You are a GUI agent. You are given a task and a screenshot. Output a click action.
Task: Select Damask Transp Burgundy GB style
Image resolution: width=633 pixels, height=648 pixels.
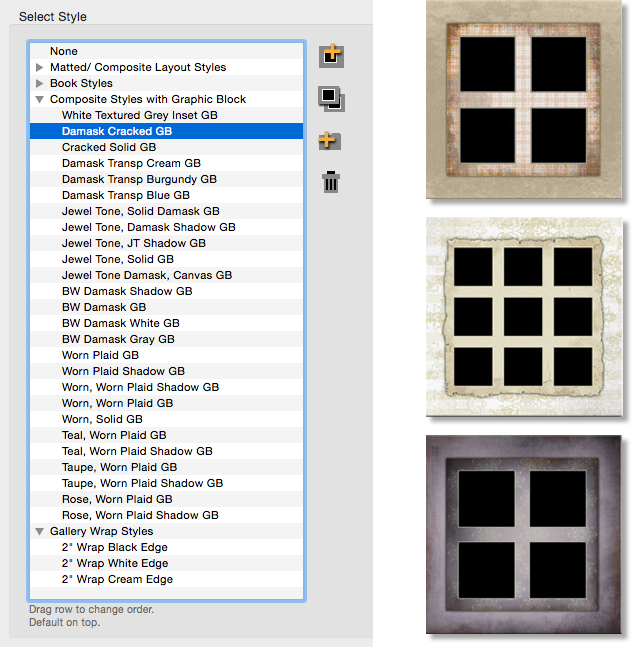(x=139, y=180)
